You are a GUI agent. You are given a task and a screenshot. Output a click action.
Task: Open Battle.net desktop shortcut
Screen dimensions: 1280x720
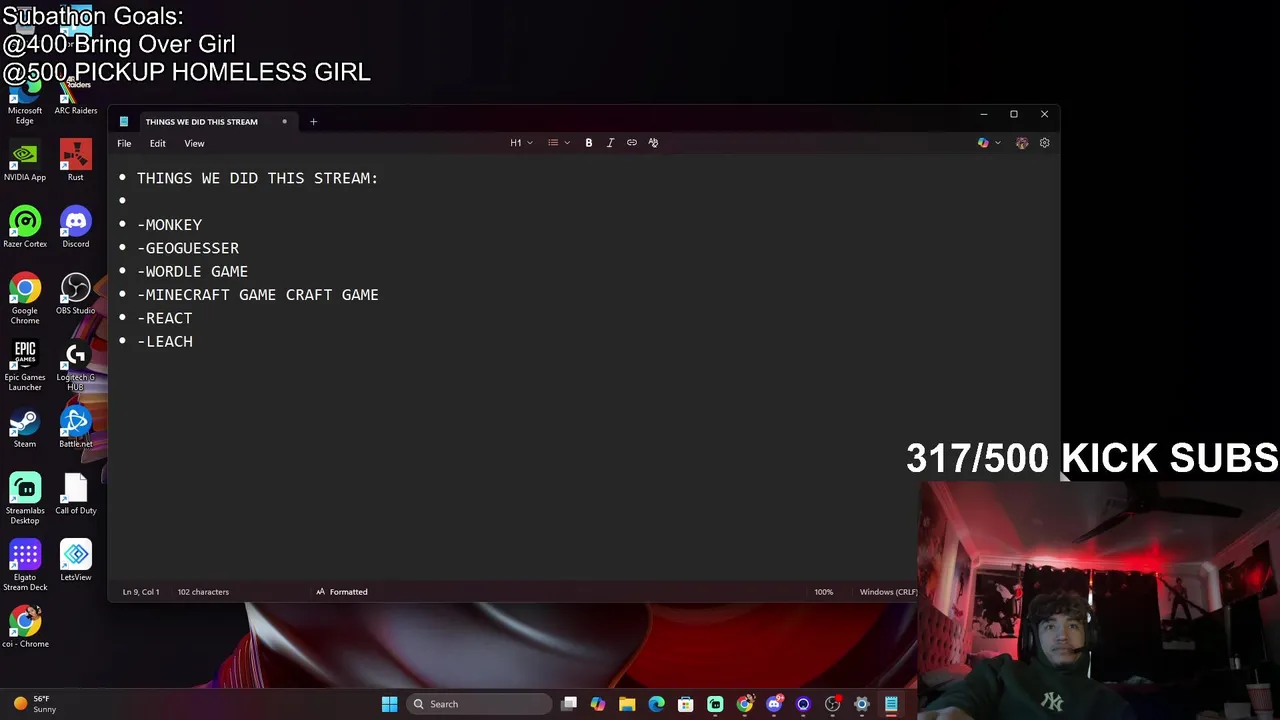pyautogui.click(x=76, y=428)
